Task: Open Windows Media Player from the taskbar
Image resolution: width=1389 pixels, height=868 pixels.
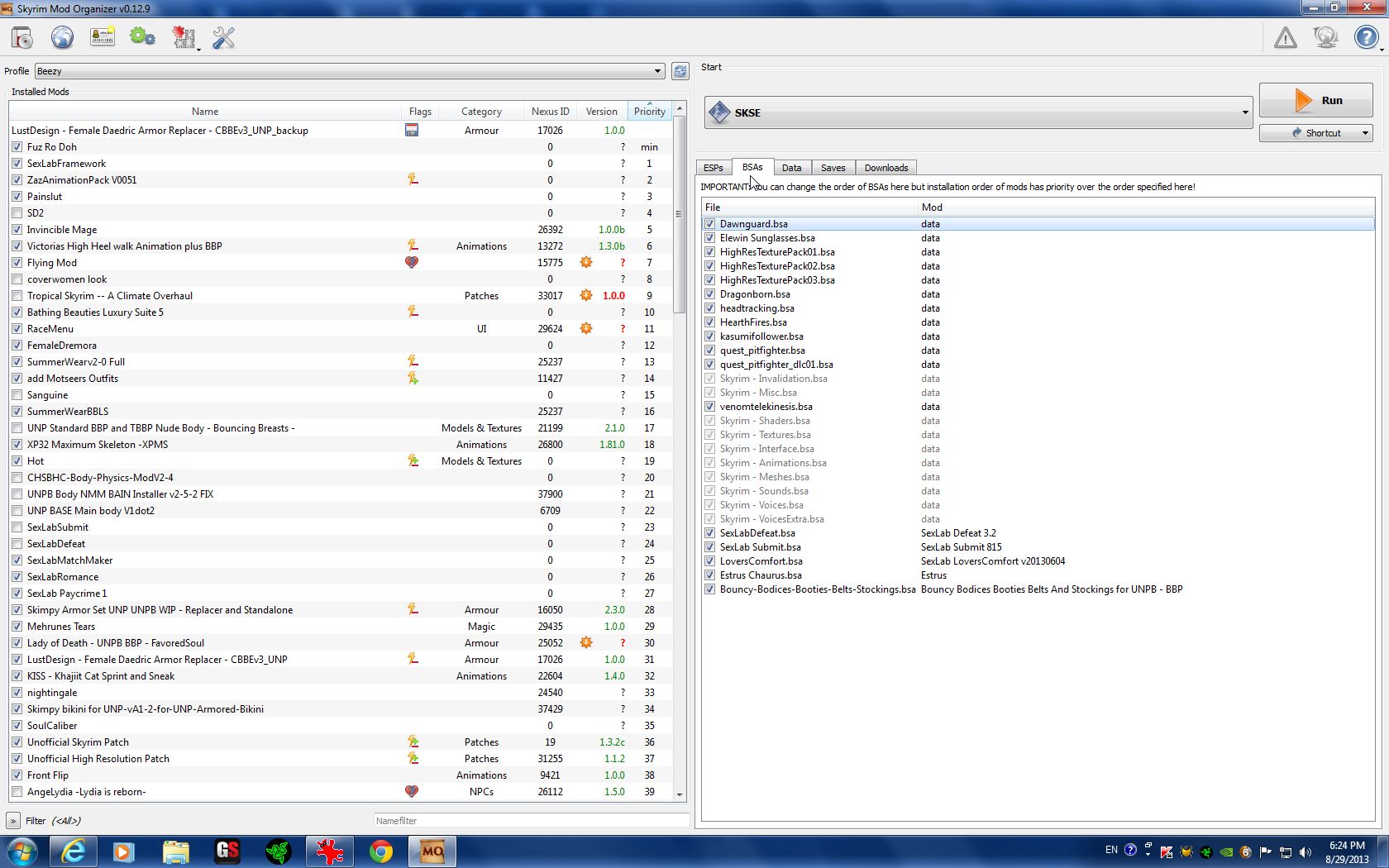Action: click(125, 851)
